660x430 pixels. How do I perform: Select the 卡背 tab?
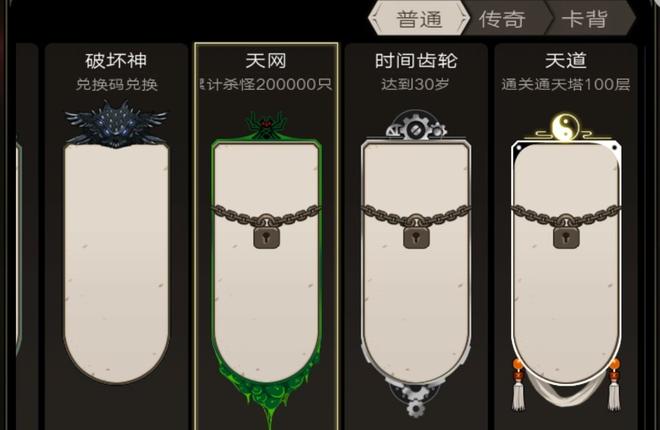coord(585,19)
